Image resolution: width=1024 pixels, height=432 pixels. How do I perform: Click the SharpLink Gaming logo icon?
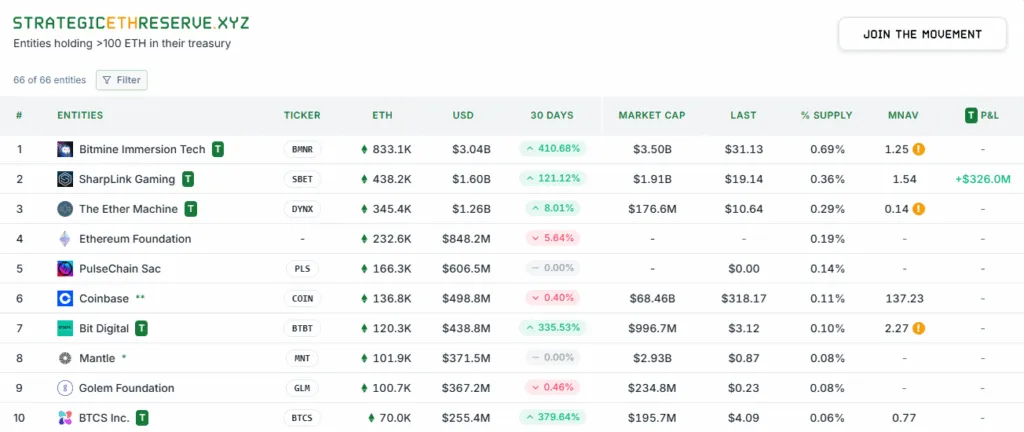coord(65,179)
